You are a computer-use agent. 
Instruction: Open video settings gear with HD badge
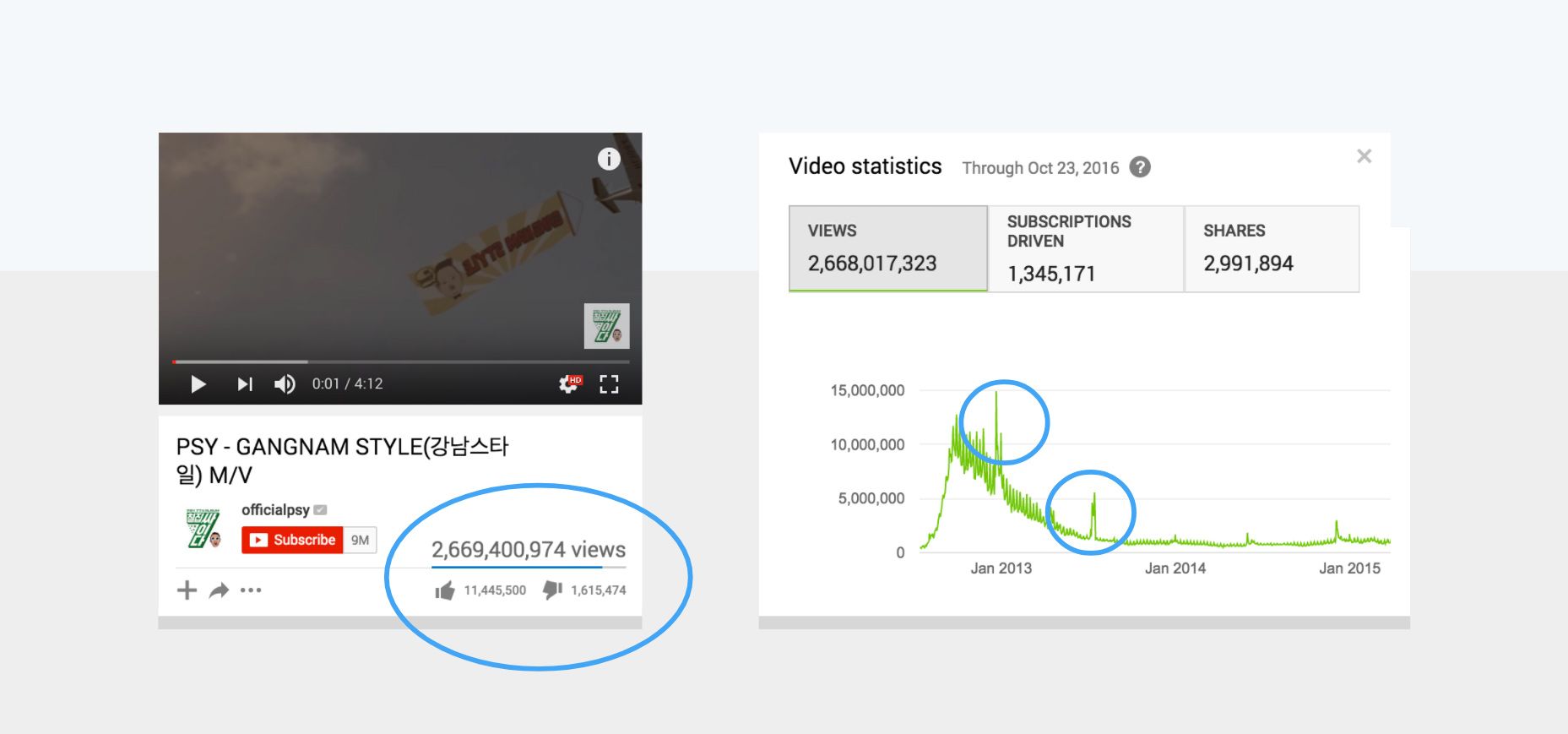click(570, 384)
